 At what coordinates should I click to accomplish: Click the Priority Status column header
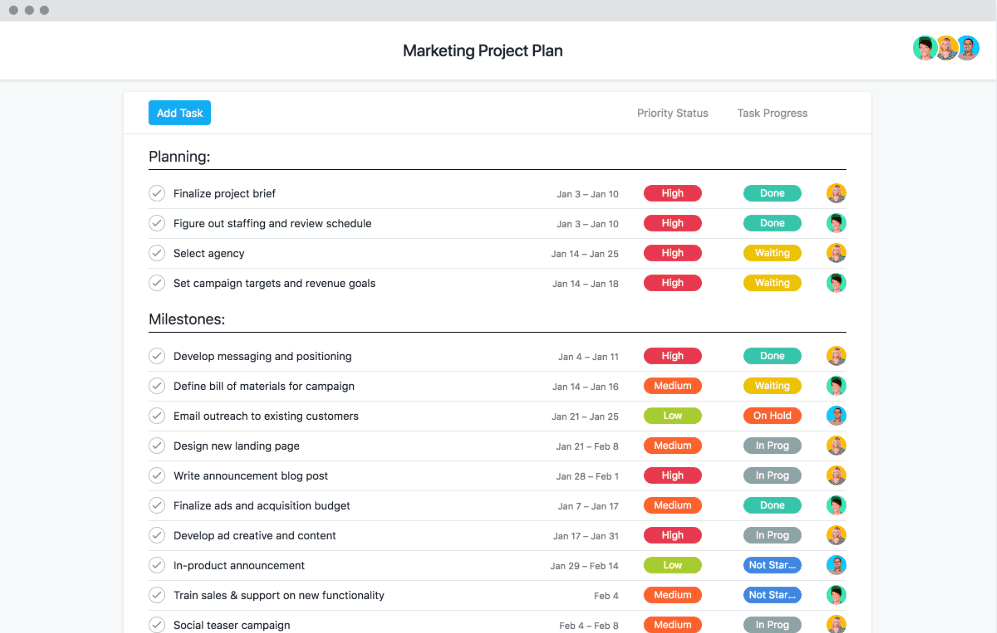[x=672, y=113]
